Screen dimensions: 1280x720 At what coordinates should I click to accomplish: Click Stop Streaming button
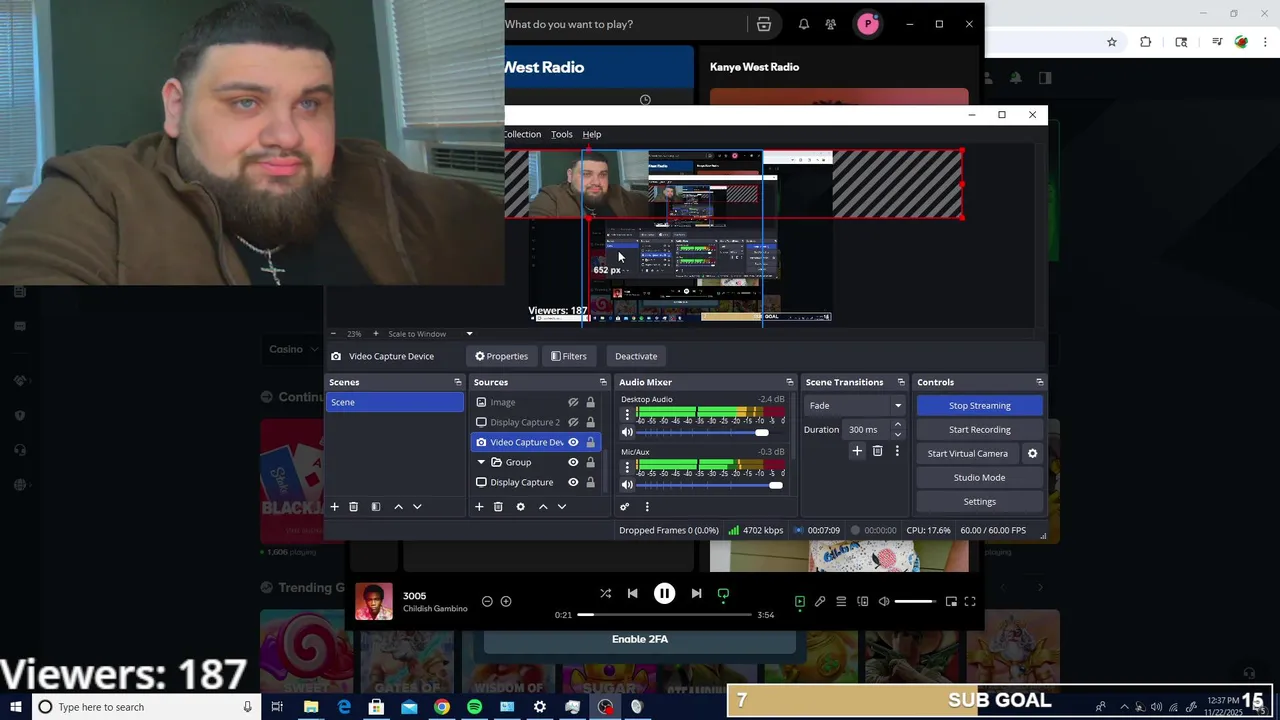[x=980, y=405]
